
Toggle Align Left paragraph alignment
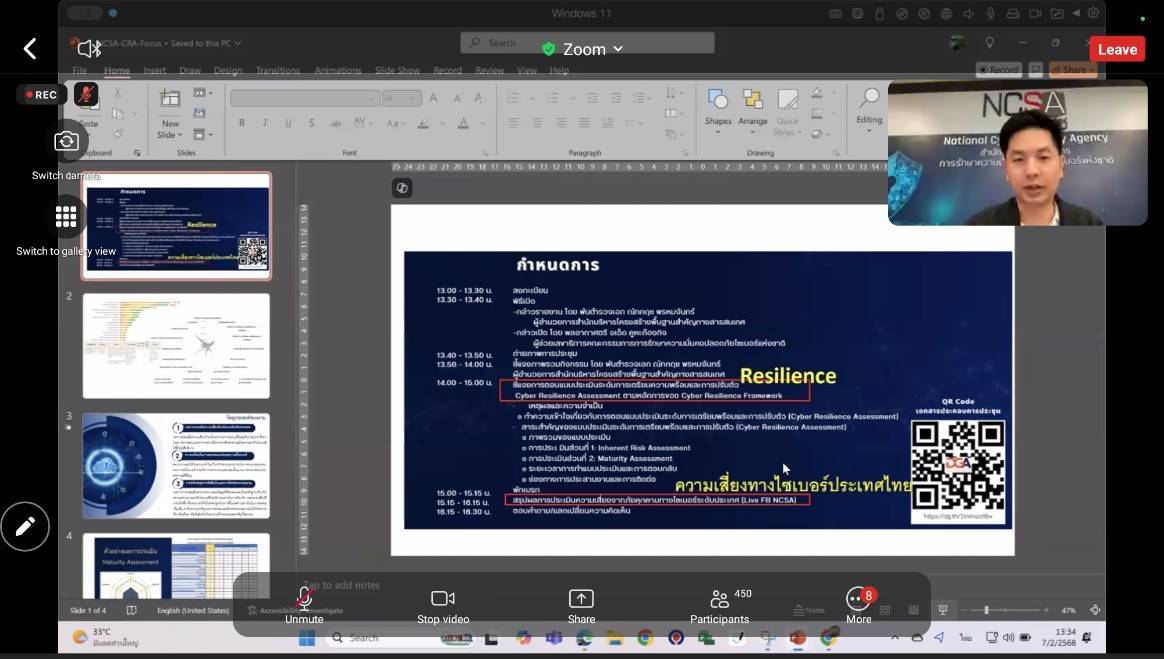point(513,122)
